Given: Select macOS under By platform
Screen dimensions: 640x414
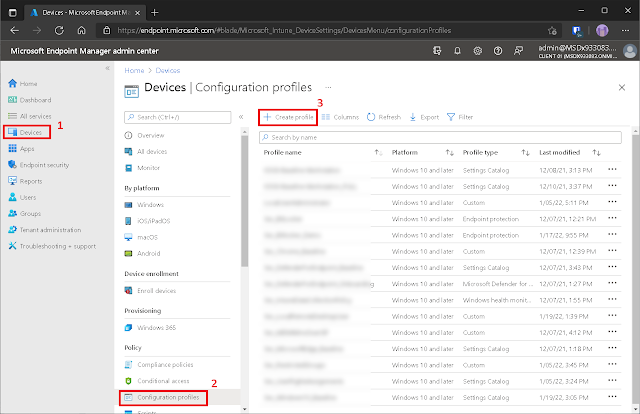Looking at the screenshot, I should pos(141,237).
